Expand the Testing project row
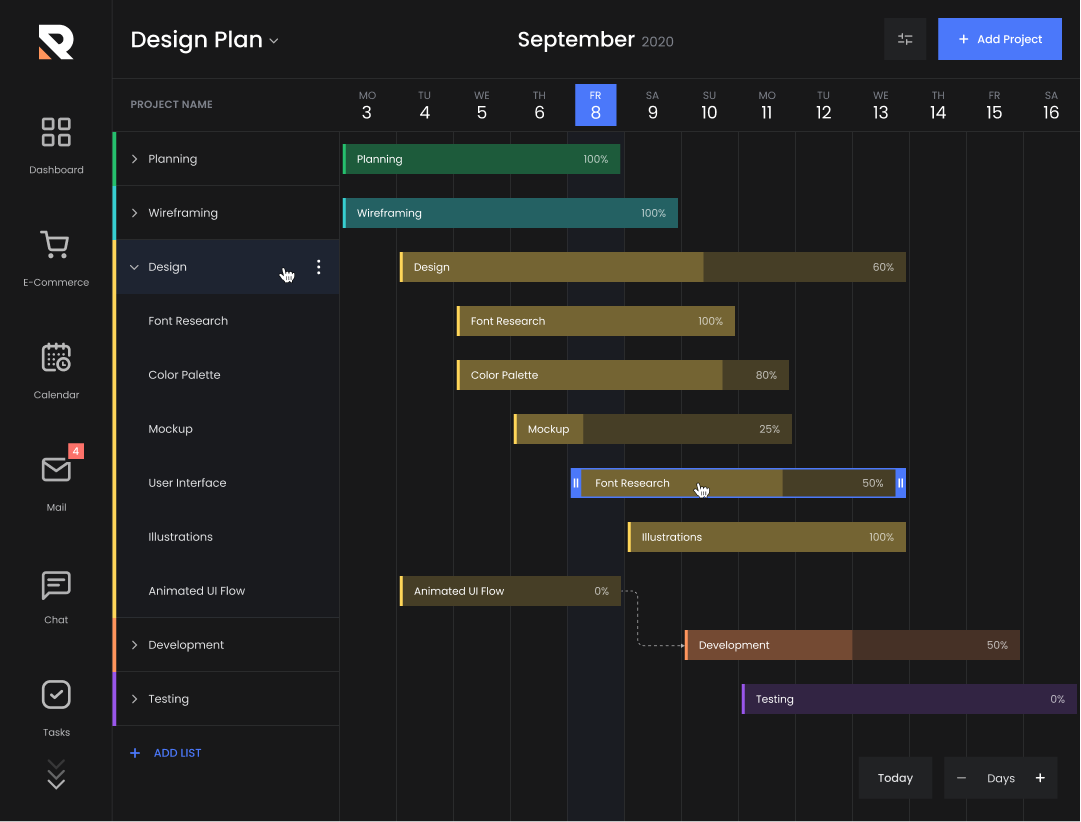The height and width of the screenshot is (822, 1081). tap(135, 699)
